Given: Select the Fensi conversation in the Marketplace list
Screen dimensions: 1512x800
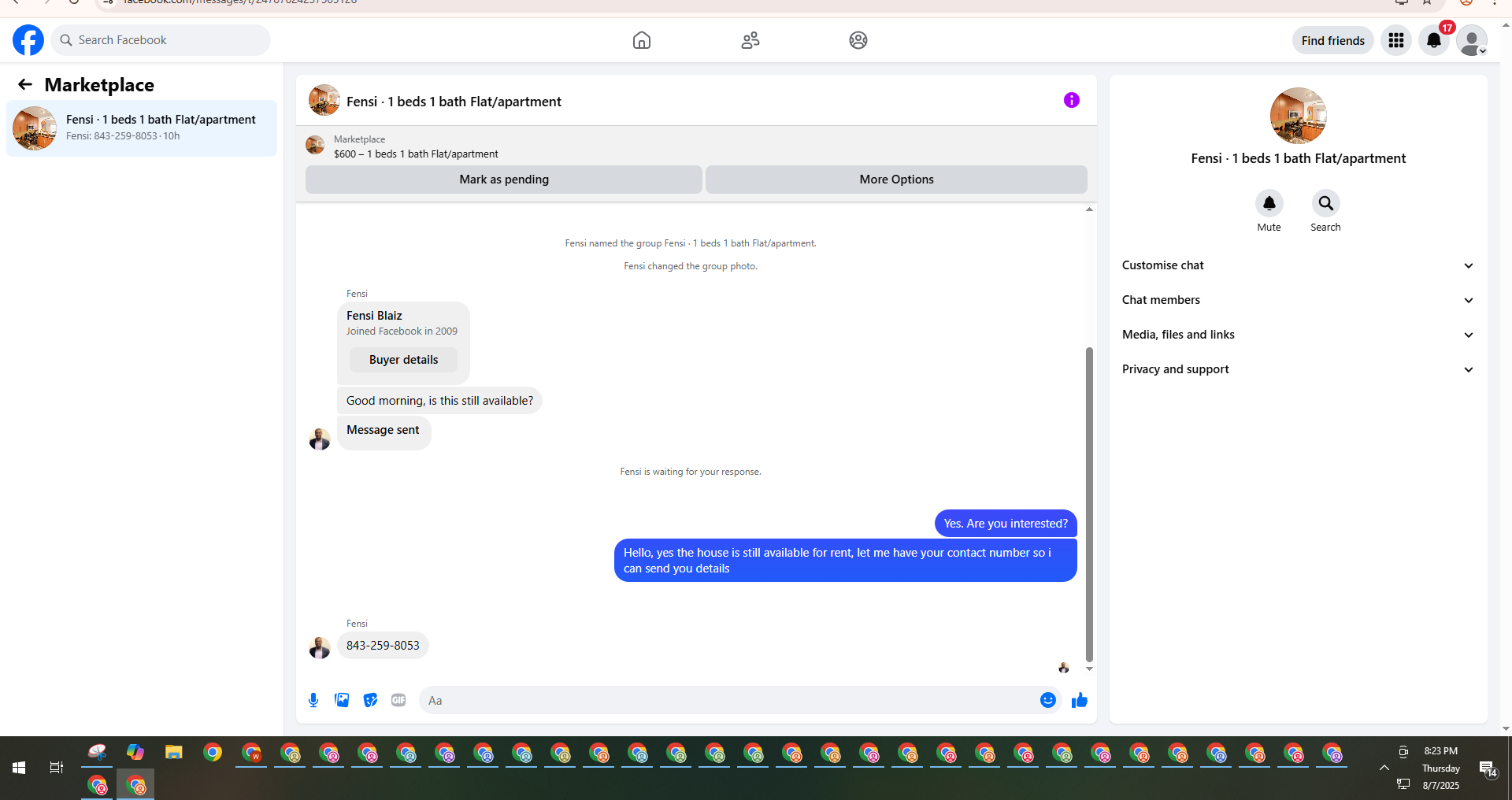Looking at the screenshot, I should pos(142,128).
